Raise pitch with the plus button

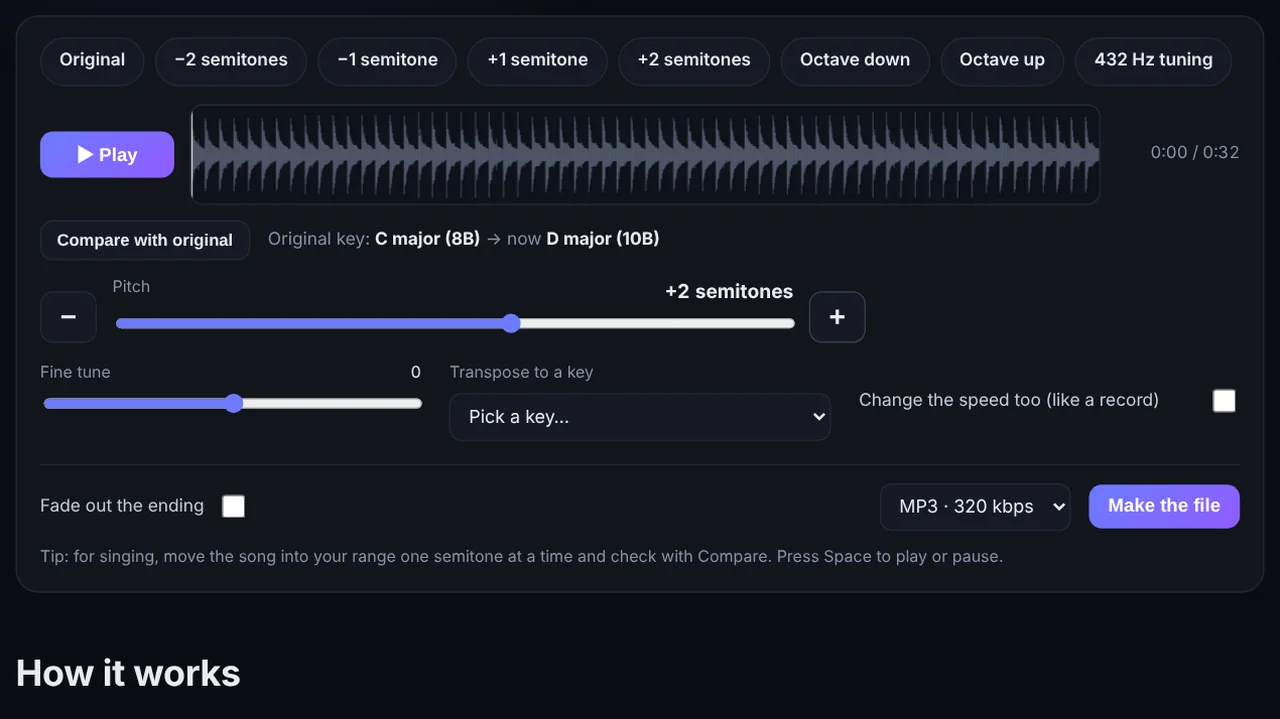(837, 317)
